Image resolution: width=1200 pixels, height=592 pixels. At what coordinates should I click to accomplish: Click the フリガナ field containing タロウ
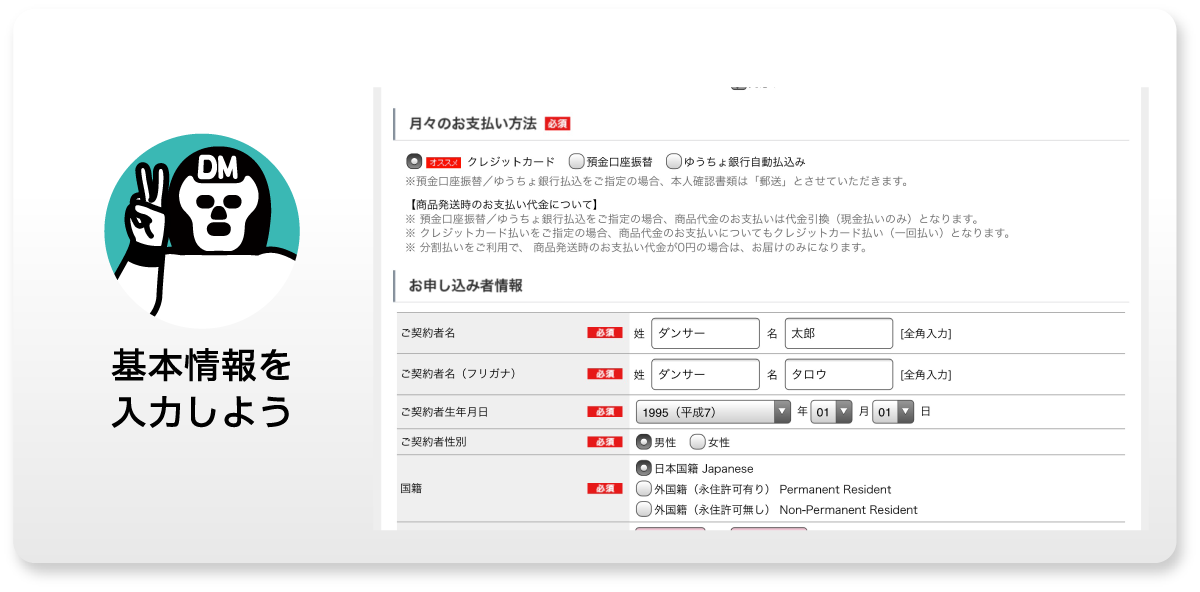(838, 374)
